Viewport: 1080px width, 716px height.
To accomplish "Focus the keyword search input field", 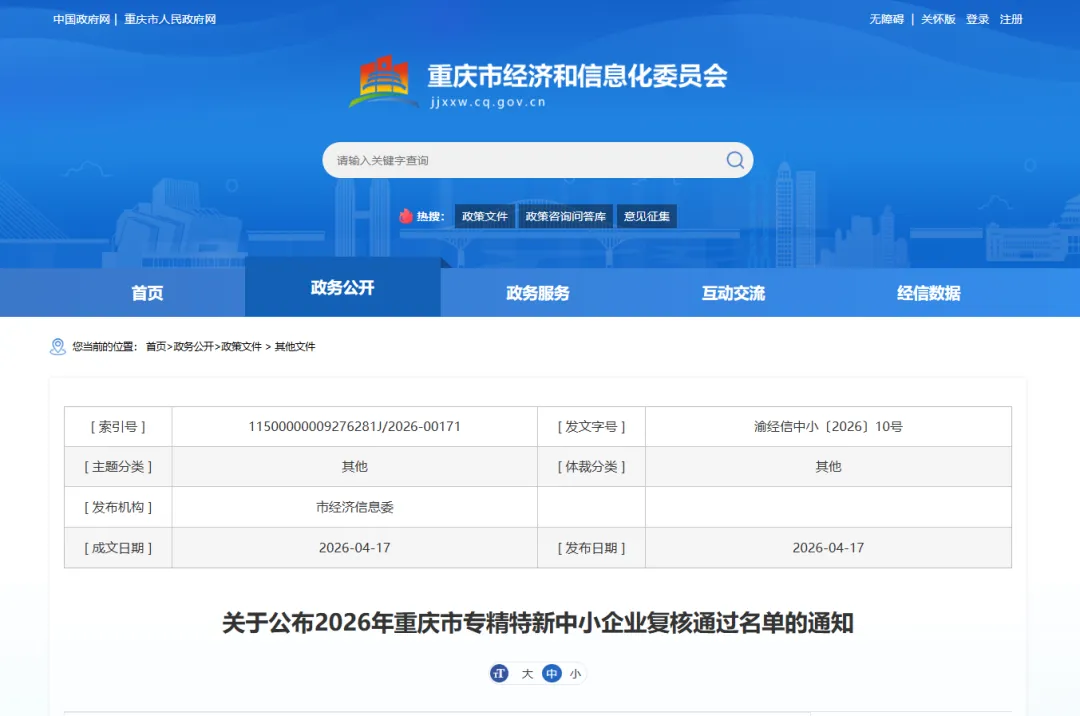I will click(527, 160).
